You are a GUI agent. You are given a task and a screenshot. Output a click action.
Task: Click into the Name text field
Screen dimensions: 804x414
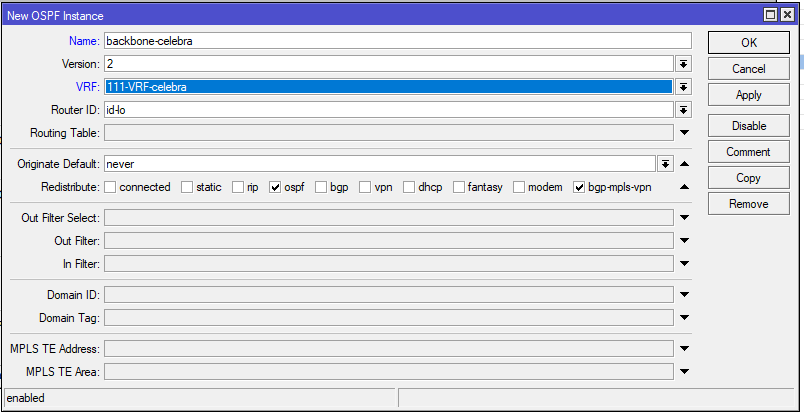pos(397,41)
